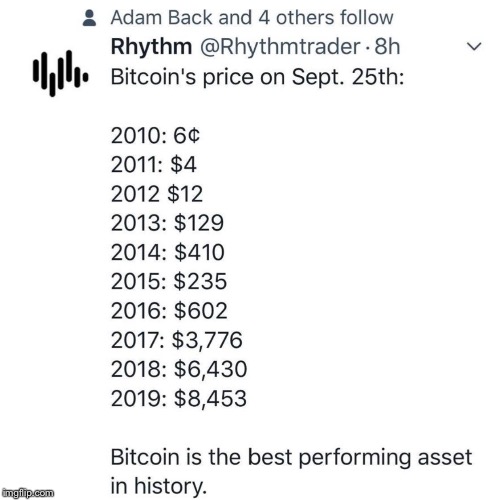Click the 2011: $4 price line

point(154,165)
